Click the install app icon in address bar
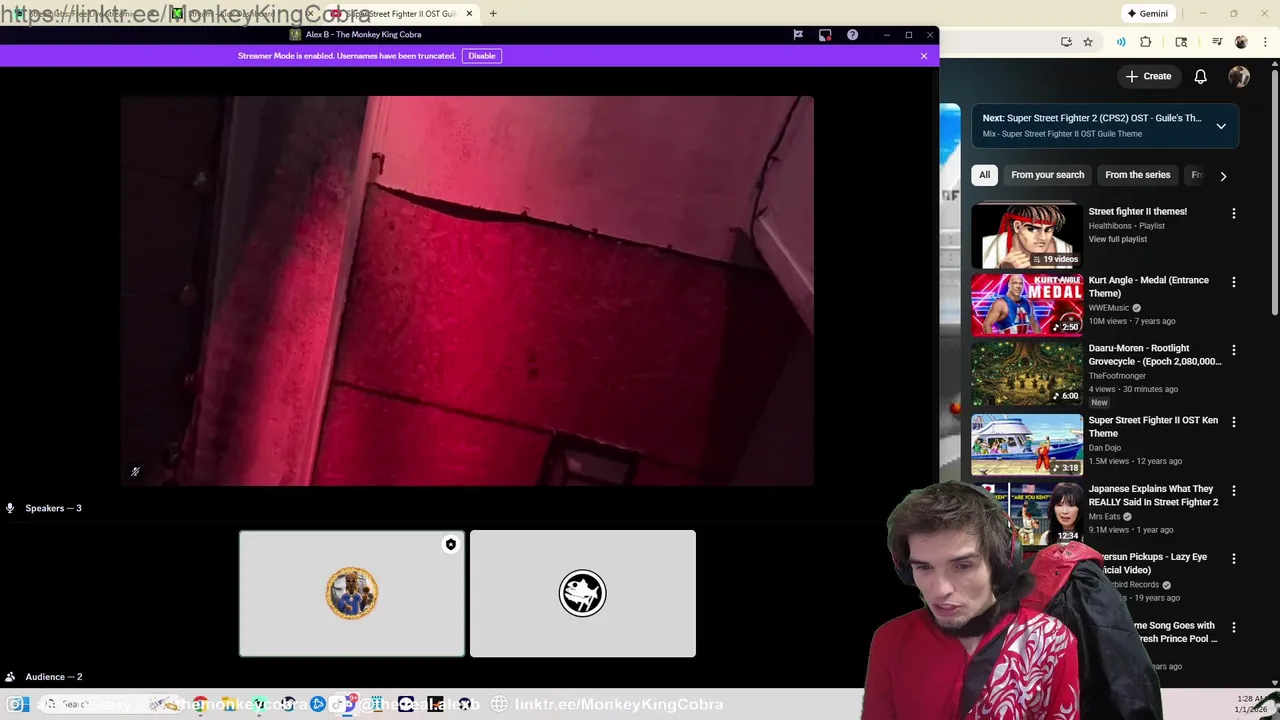The image size is (1280, 720). [1066, 42]
